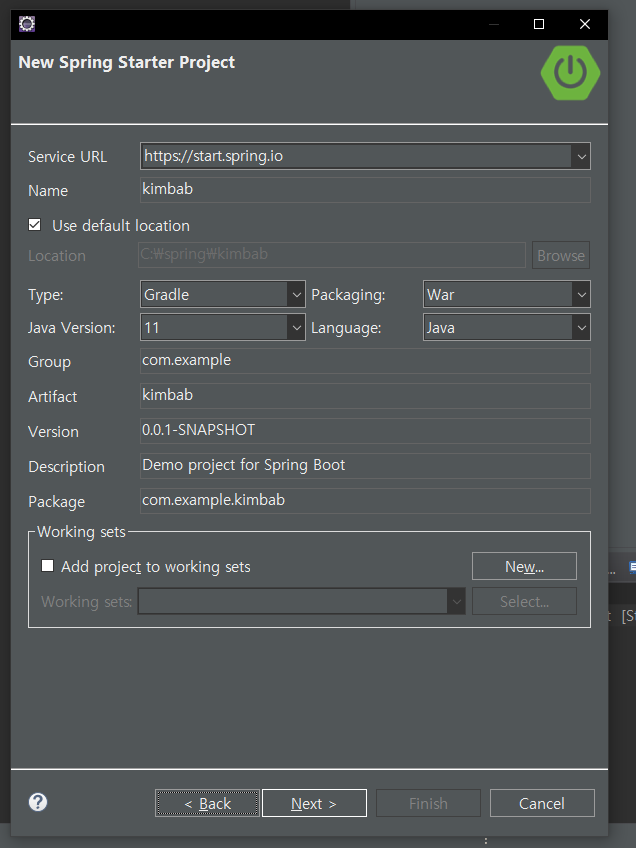This screenshot has height=848, width=636.
Task: Click the Packaging: label
Action: (x=348, y=295)
